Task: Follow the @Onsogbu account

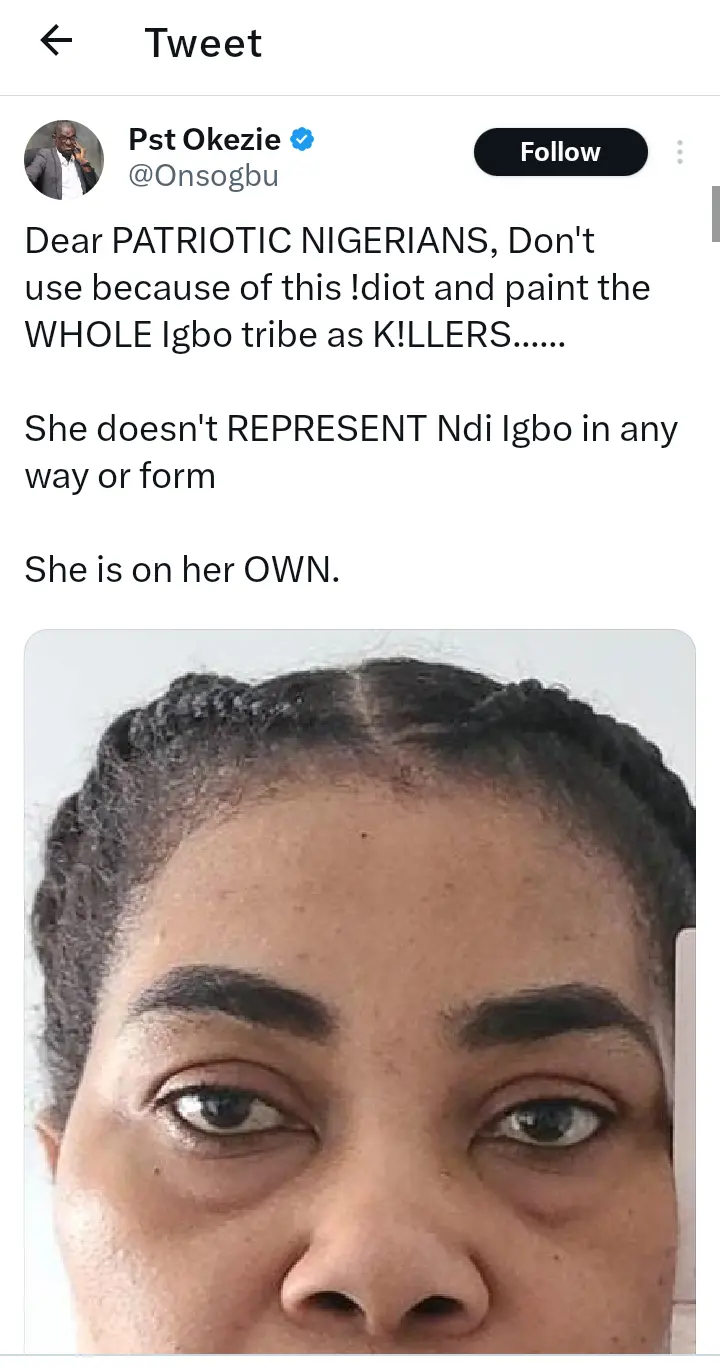Action: (x=560, y=152)
